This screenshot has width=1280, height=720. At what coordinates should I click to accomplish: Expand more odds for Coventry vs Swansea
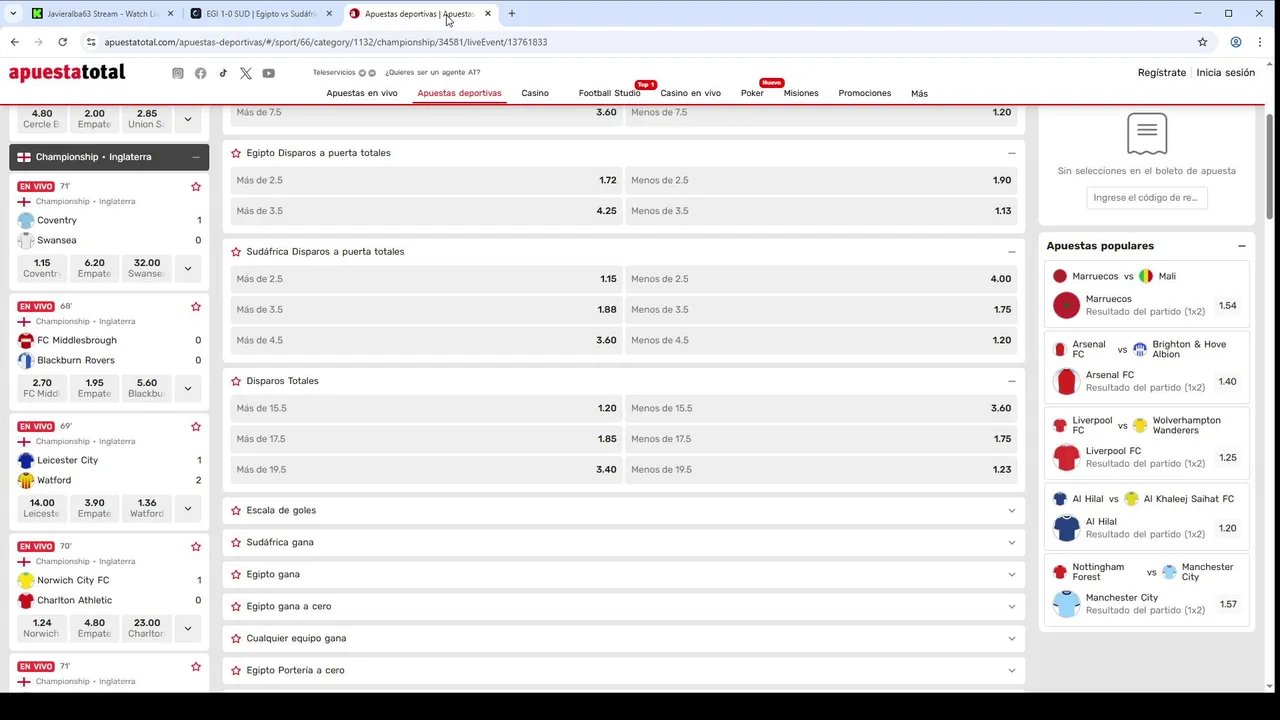187,268
